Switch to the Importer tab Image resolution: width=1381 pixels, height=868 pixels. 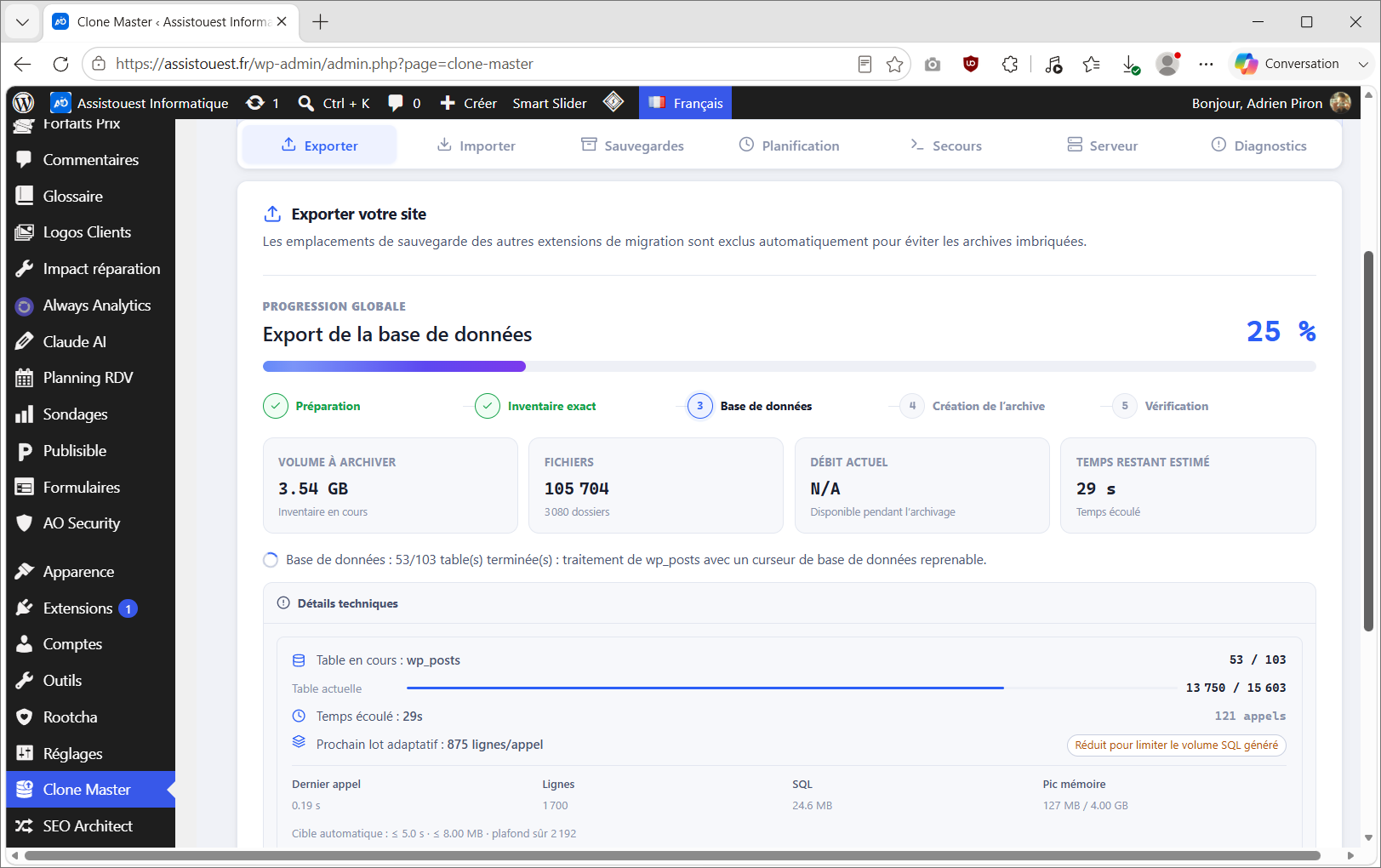click(x=476, y=146)
